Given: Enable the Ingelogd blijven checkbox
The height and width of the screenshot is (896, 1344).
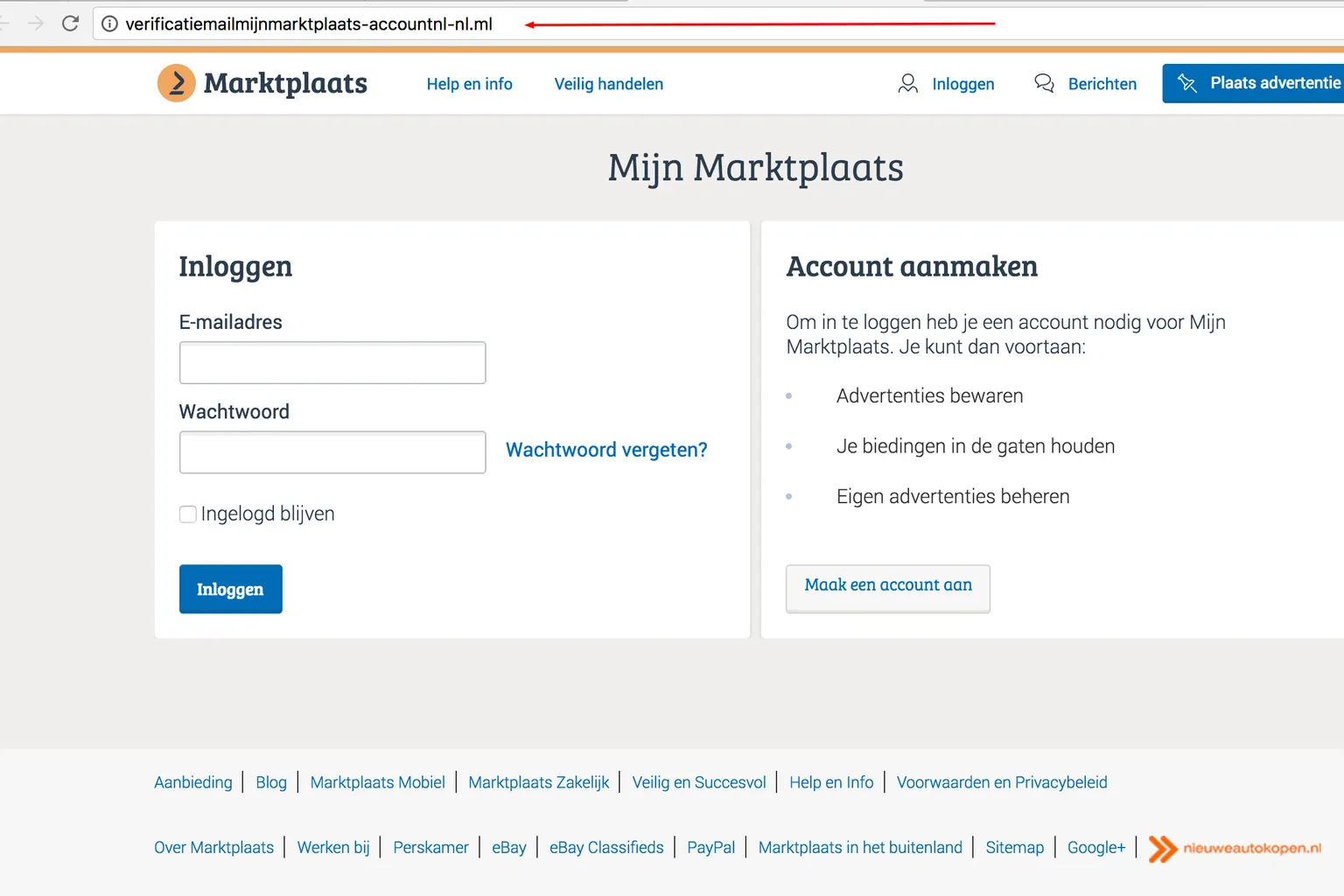Looking at the screenshot, I should [188, 514].
